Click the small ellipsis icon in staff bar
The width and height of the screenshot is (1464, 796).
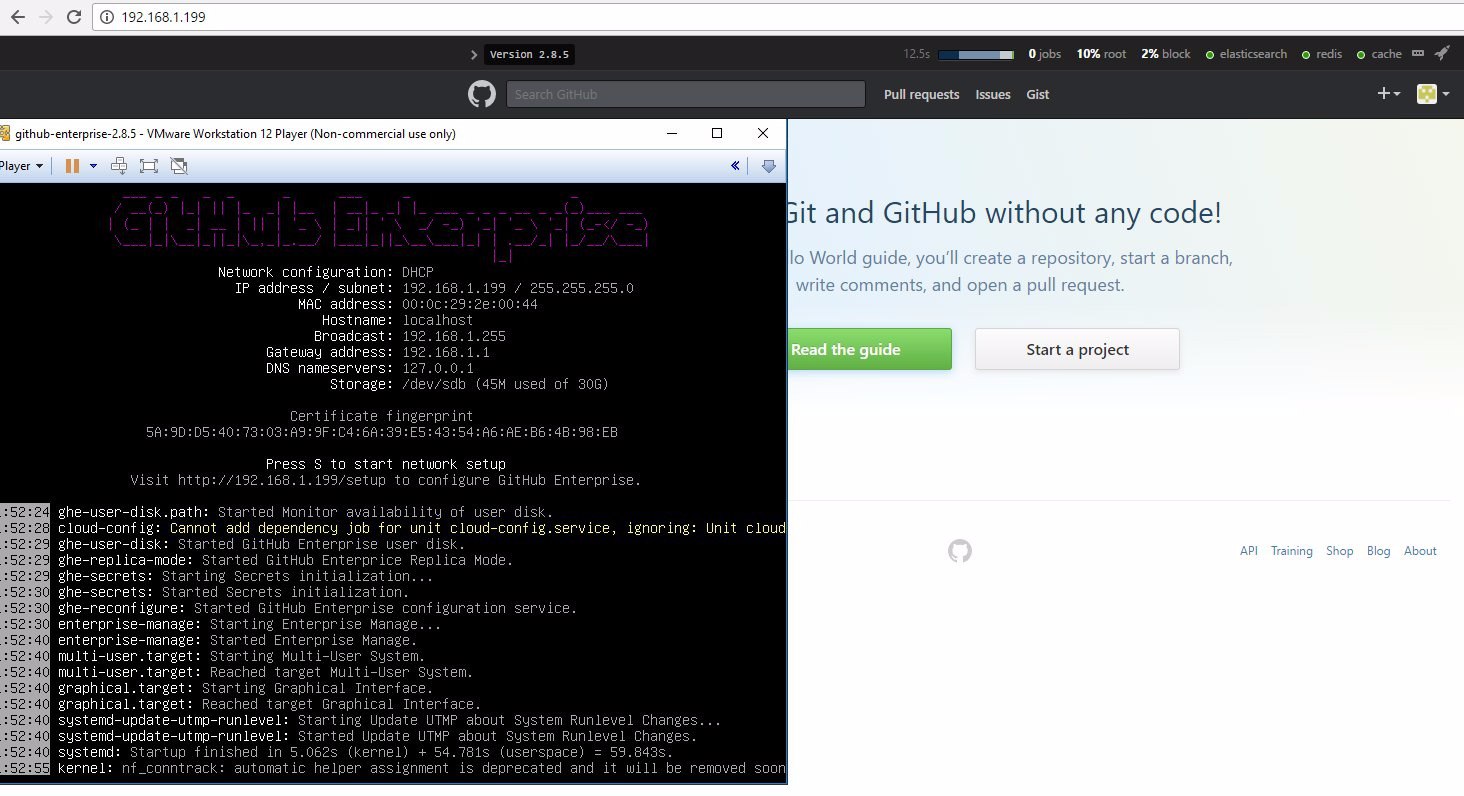pos(1418,55)
